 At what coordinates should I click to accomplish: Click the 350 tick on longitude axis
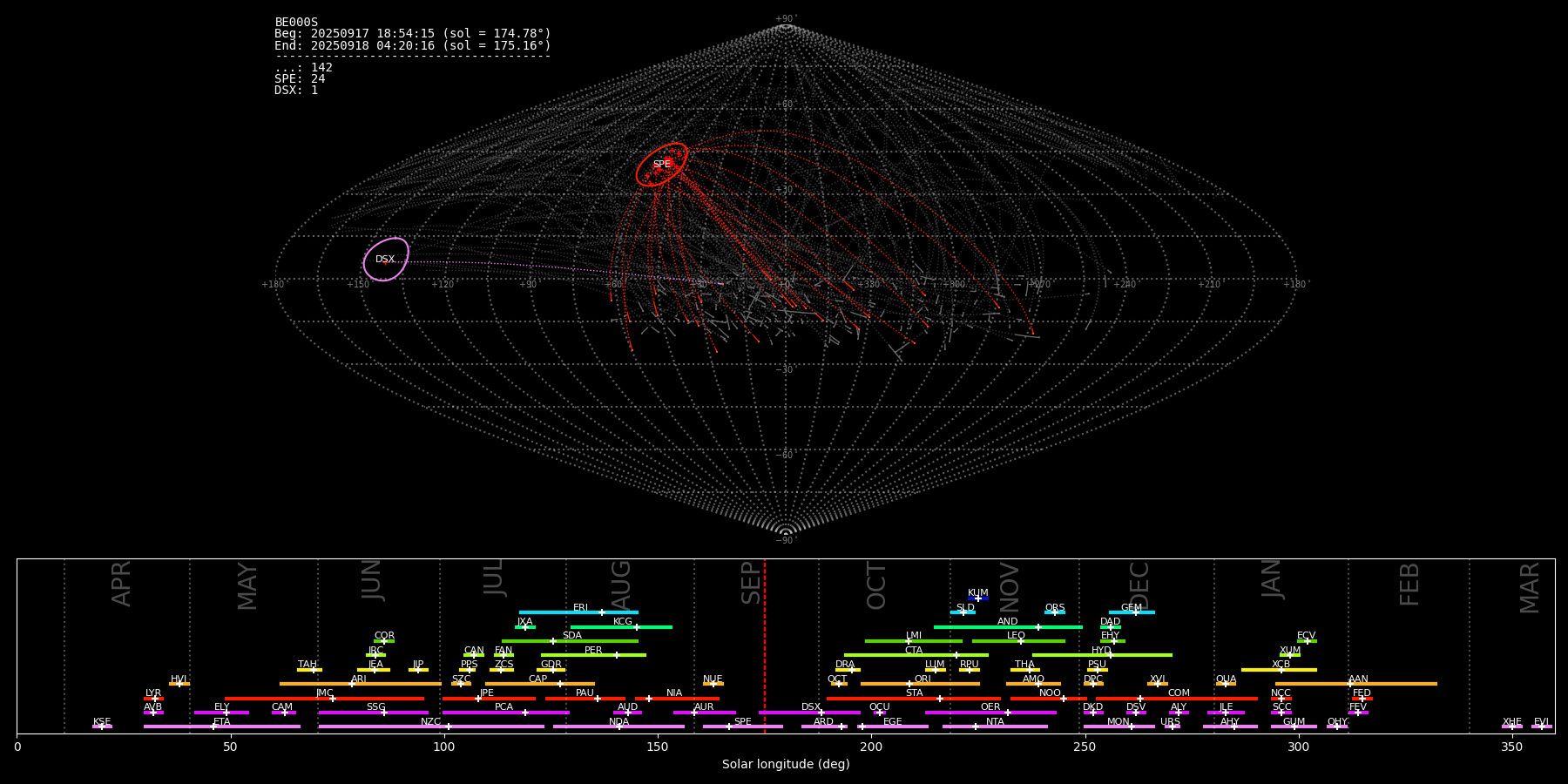click(x=1512, y=746)
